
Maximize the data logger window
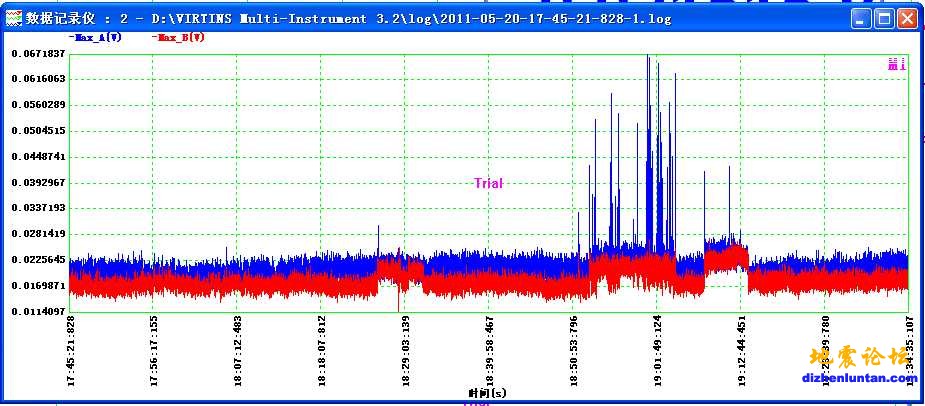(884, 18)
